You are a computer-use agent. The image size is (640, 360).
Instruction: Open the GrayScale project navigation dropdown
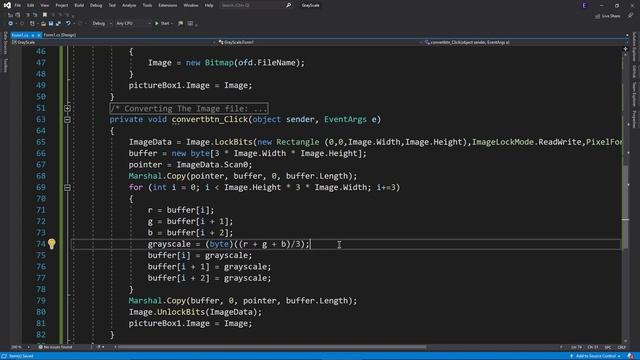coord(113,42)
